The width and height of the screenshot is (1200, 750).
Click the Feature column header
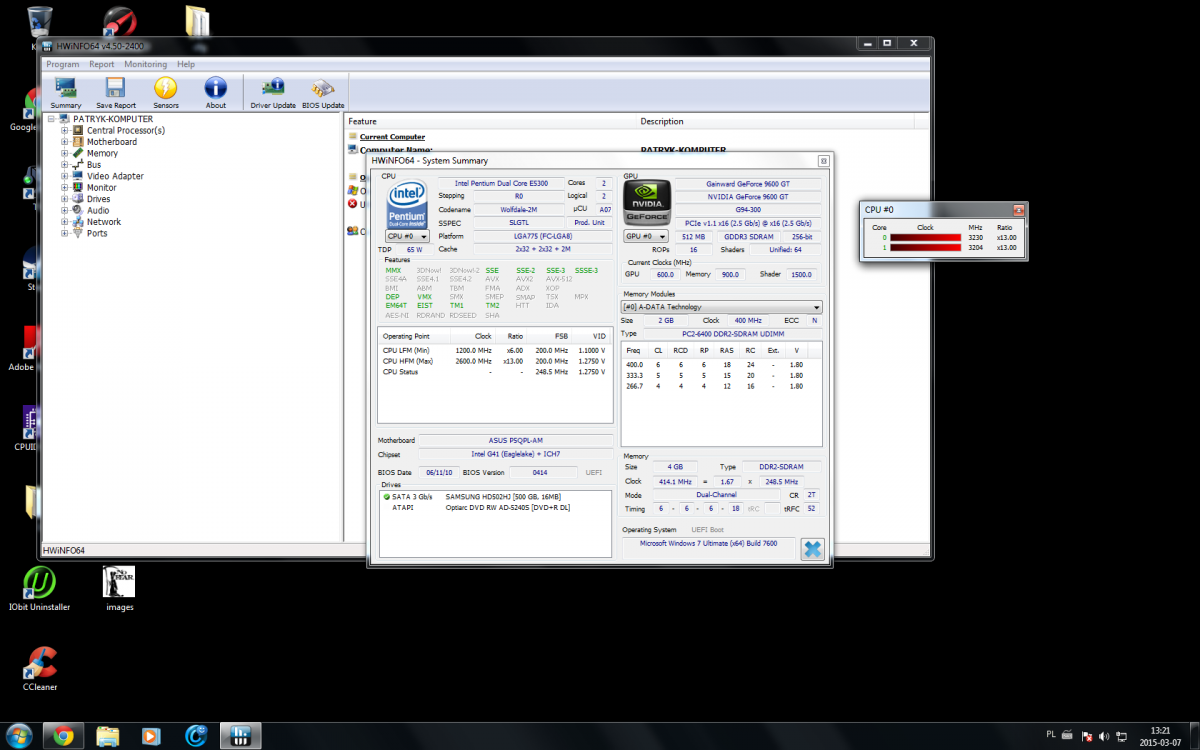click(491, 121)
